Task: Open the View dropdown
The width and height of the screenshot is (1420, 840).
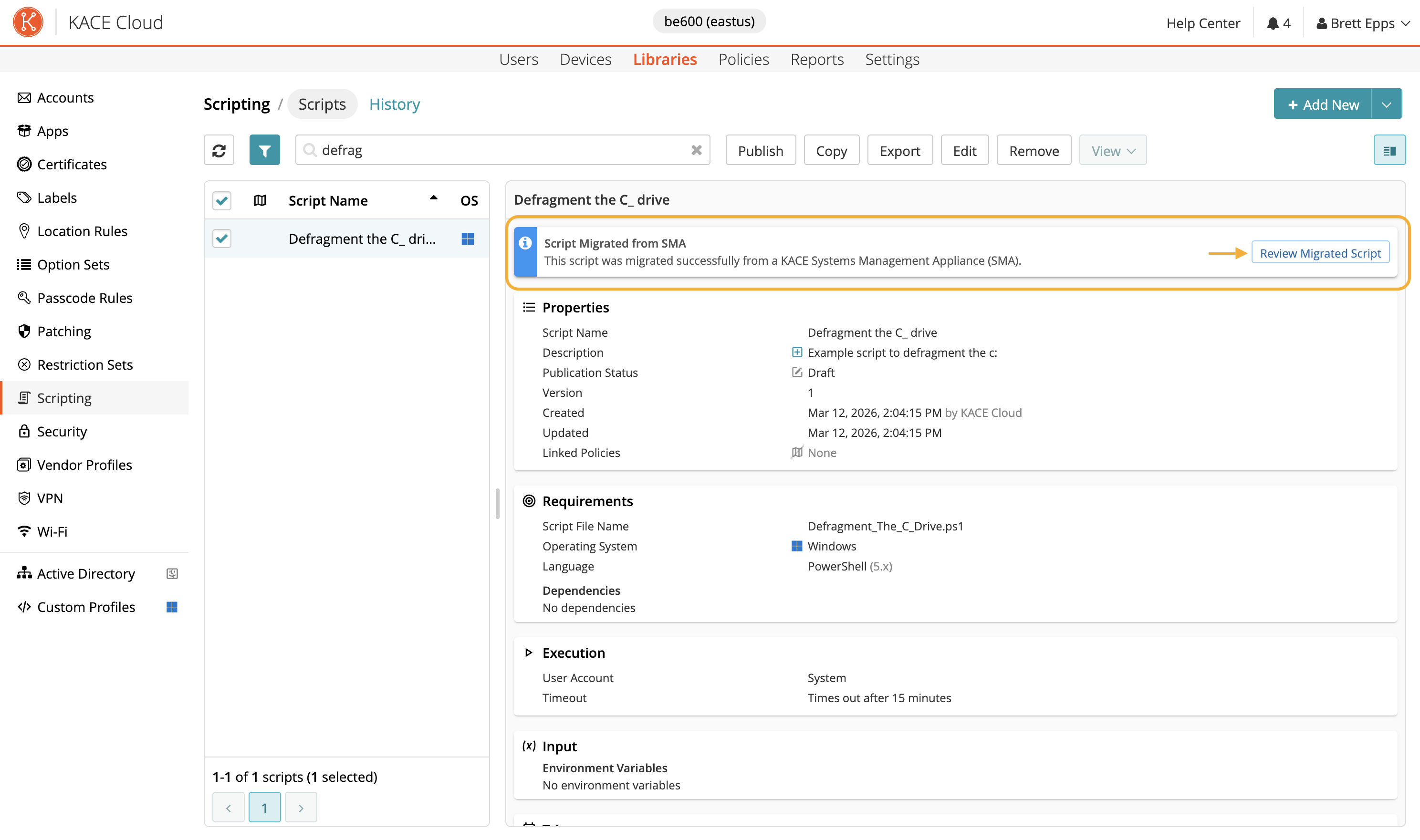Action: tap(1112, 151)
